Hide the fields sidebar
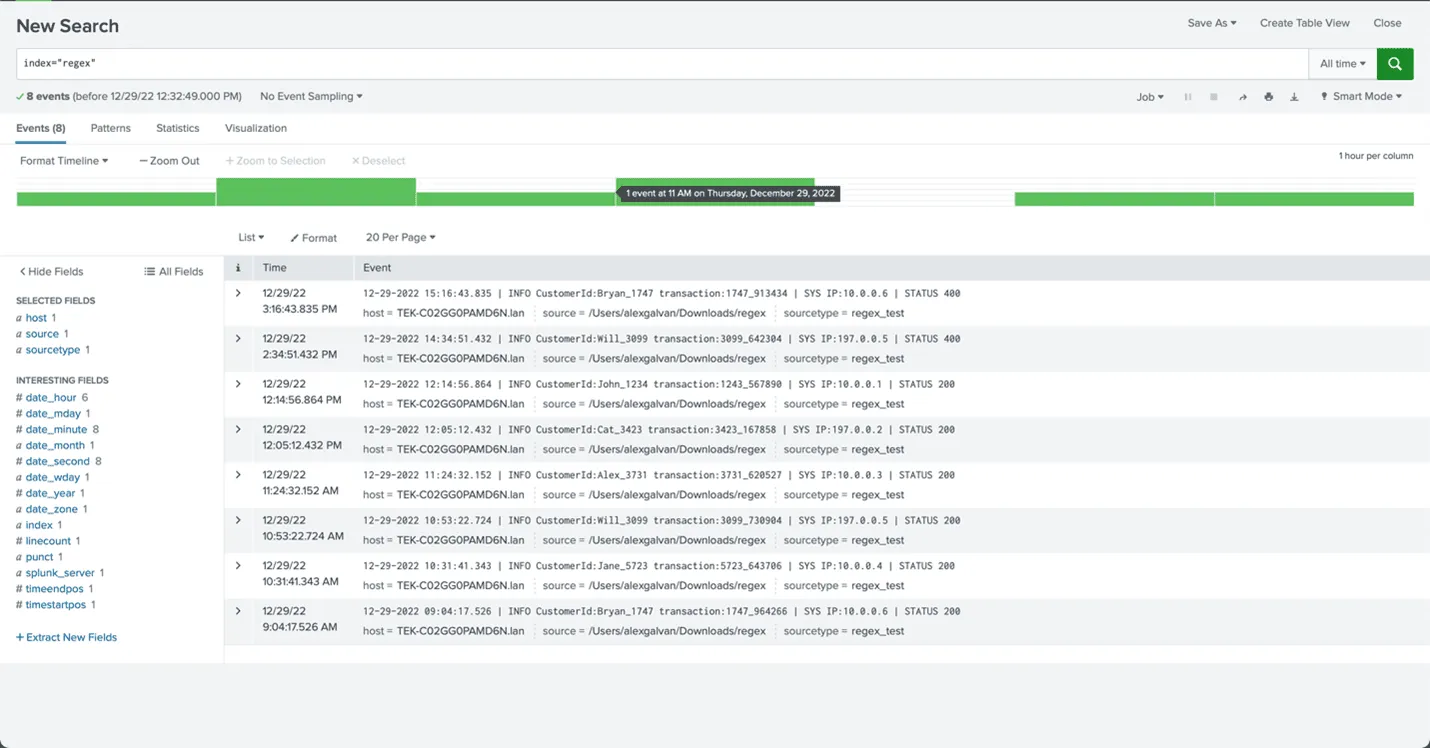 [52, 271]
